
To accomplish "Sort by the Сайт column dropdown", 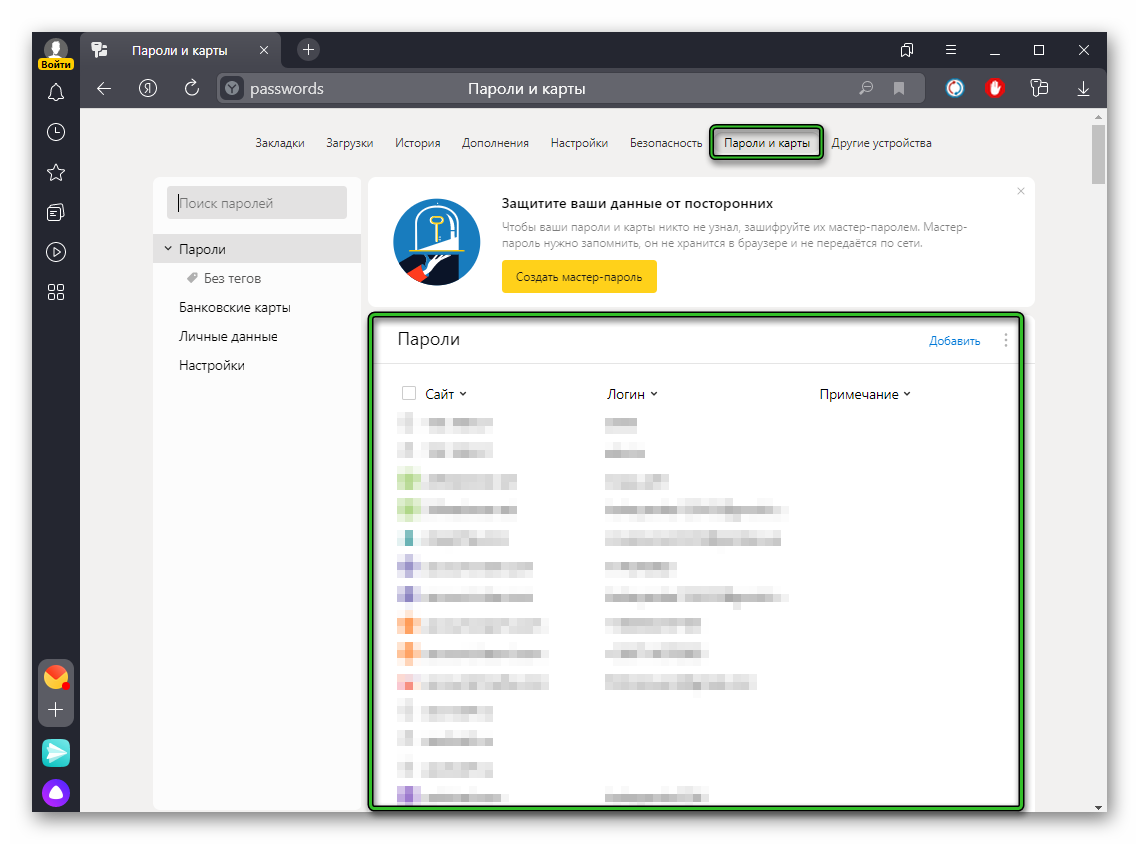I will (x=446, y=394).
